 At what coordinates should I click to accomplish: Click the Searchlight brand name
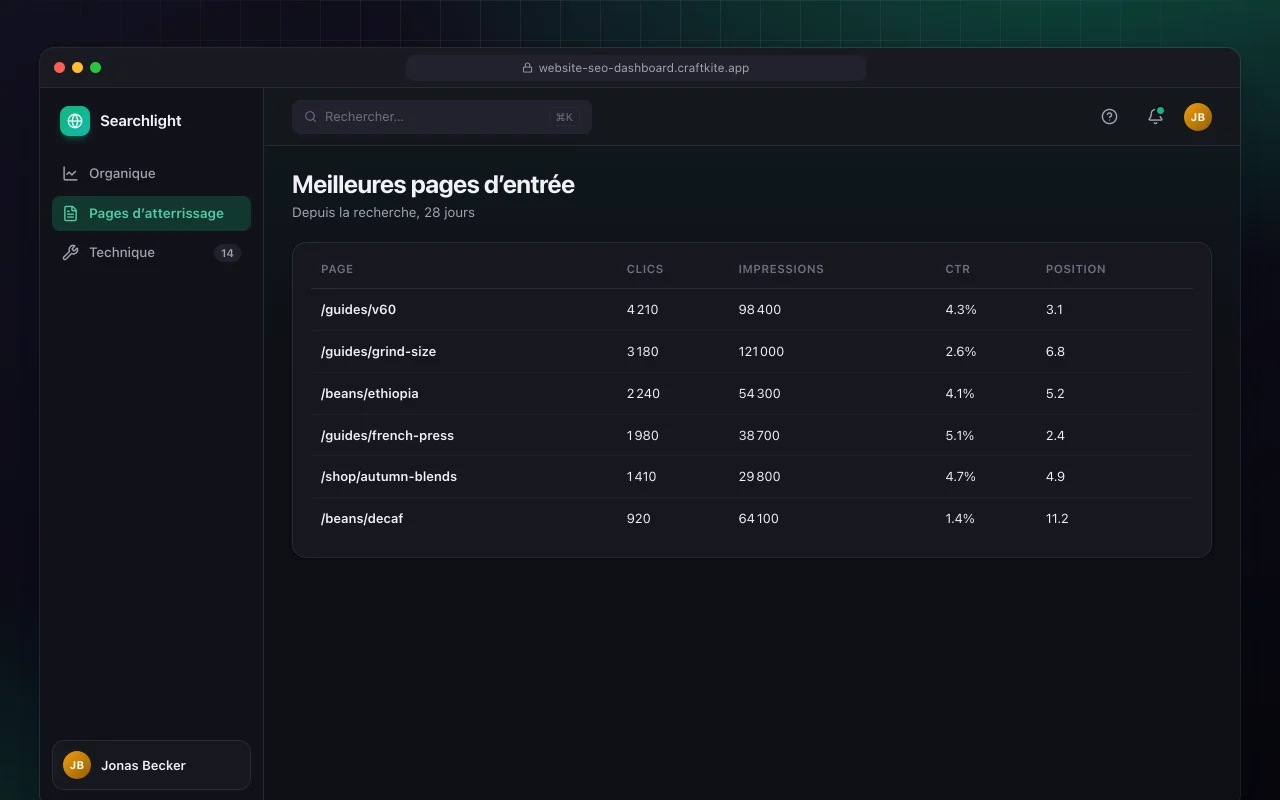(x=141, y=121)
